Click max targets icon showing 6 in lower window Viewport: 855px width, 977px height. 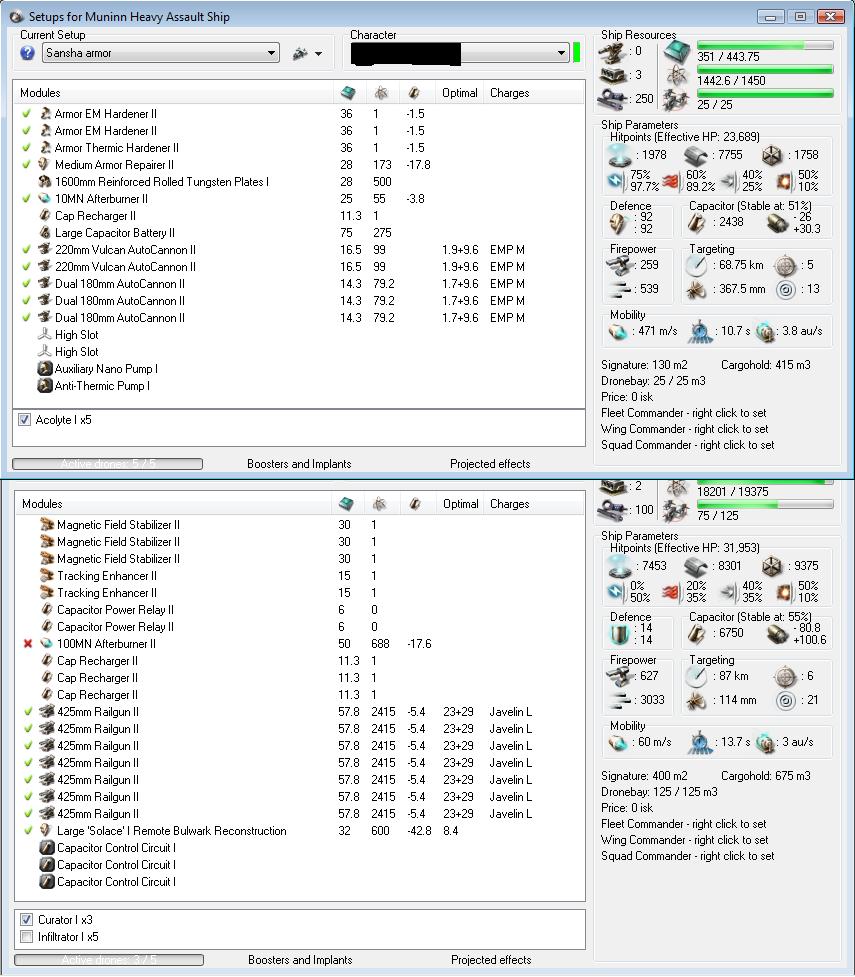(785, 677)
